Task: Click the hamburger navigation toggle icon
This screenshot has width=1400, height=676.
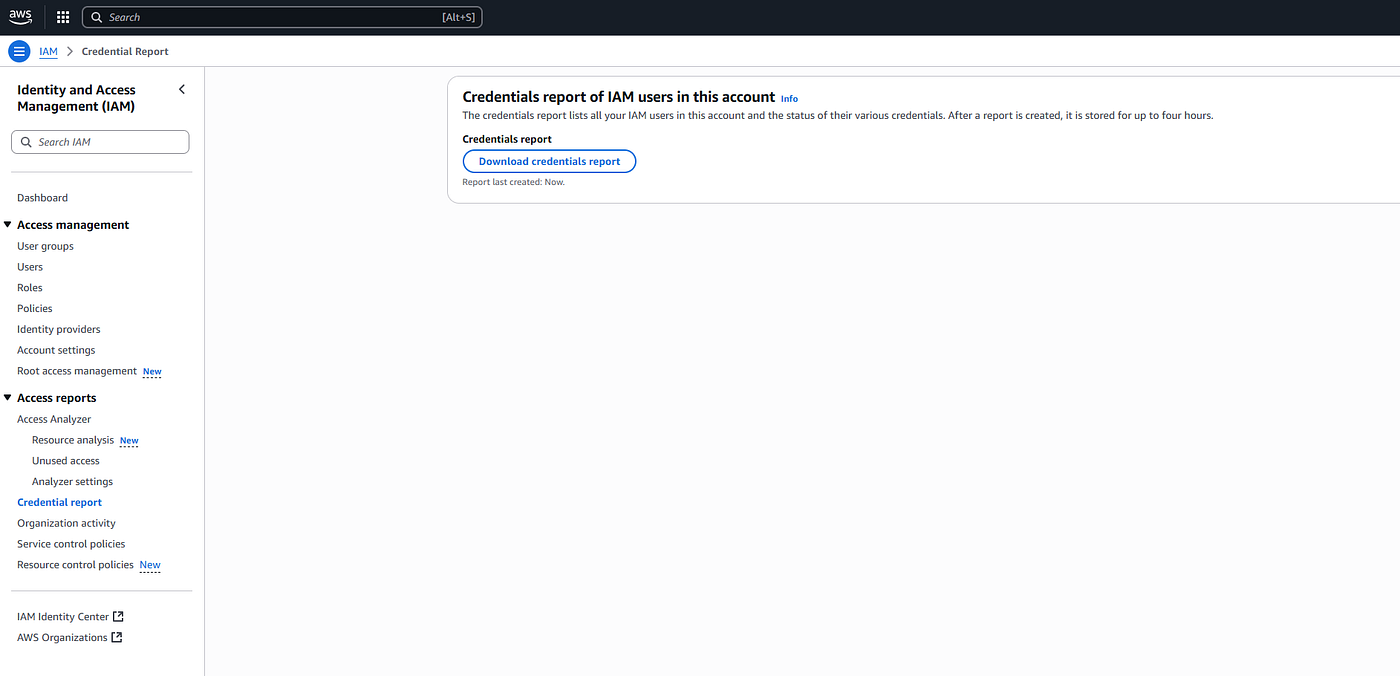Action: coord(19,51)
